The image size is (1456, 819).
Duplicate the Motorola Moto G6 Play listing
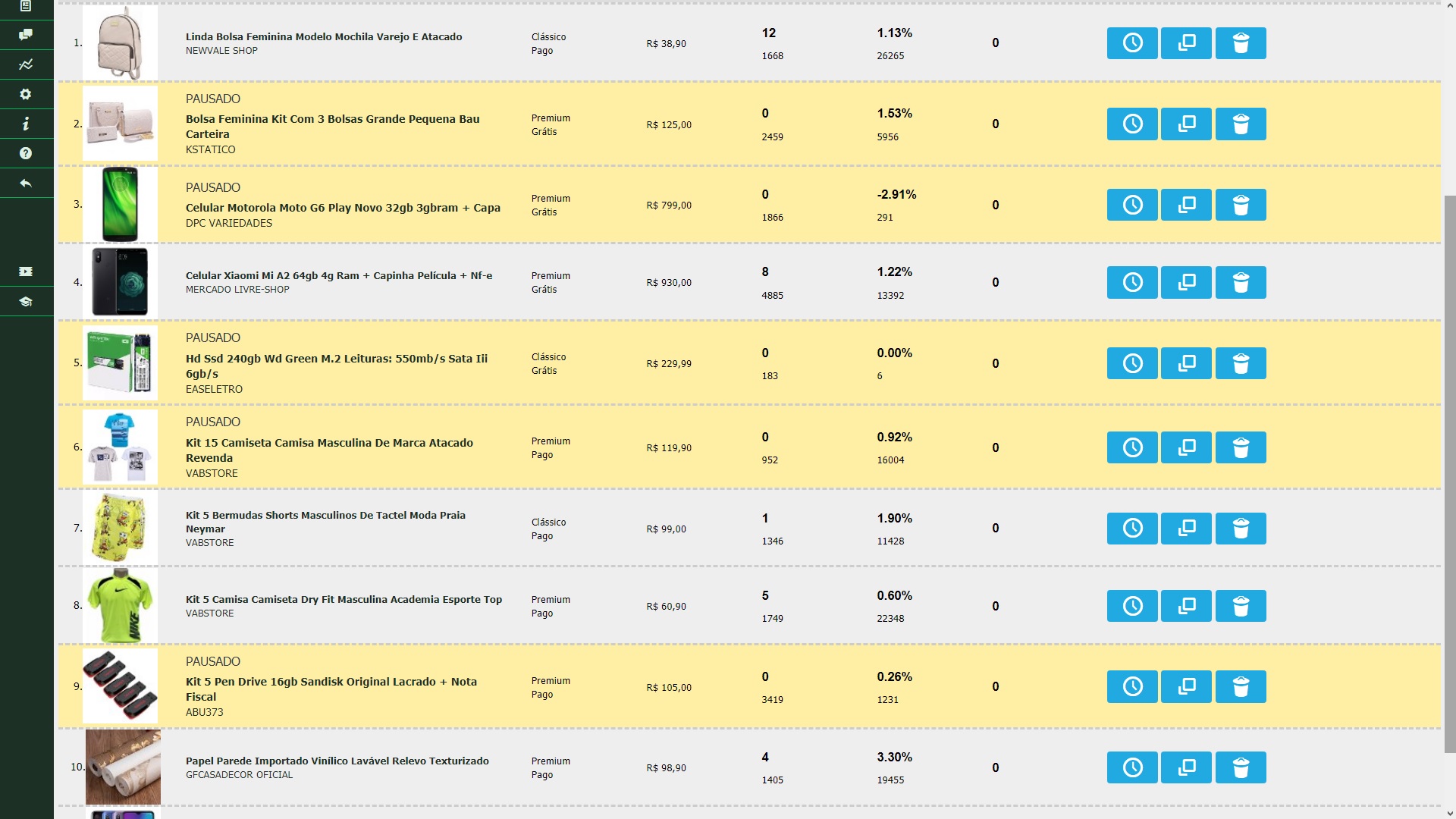[1186, 205]
